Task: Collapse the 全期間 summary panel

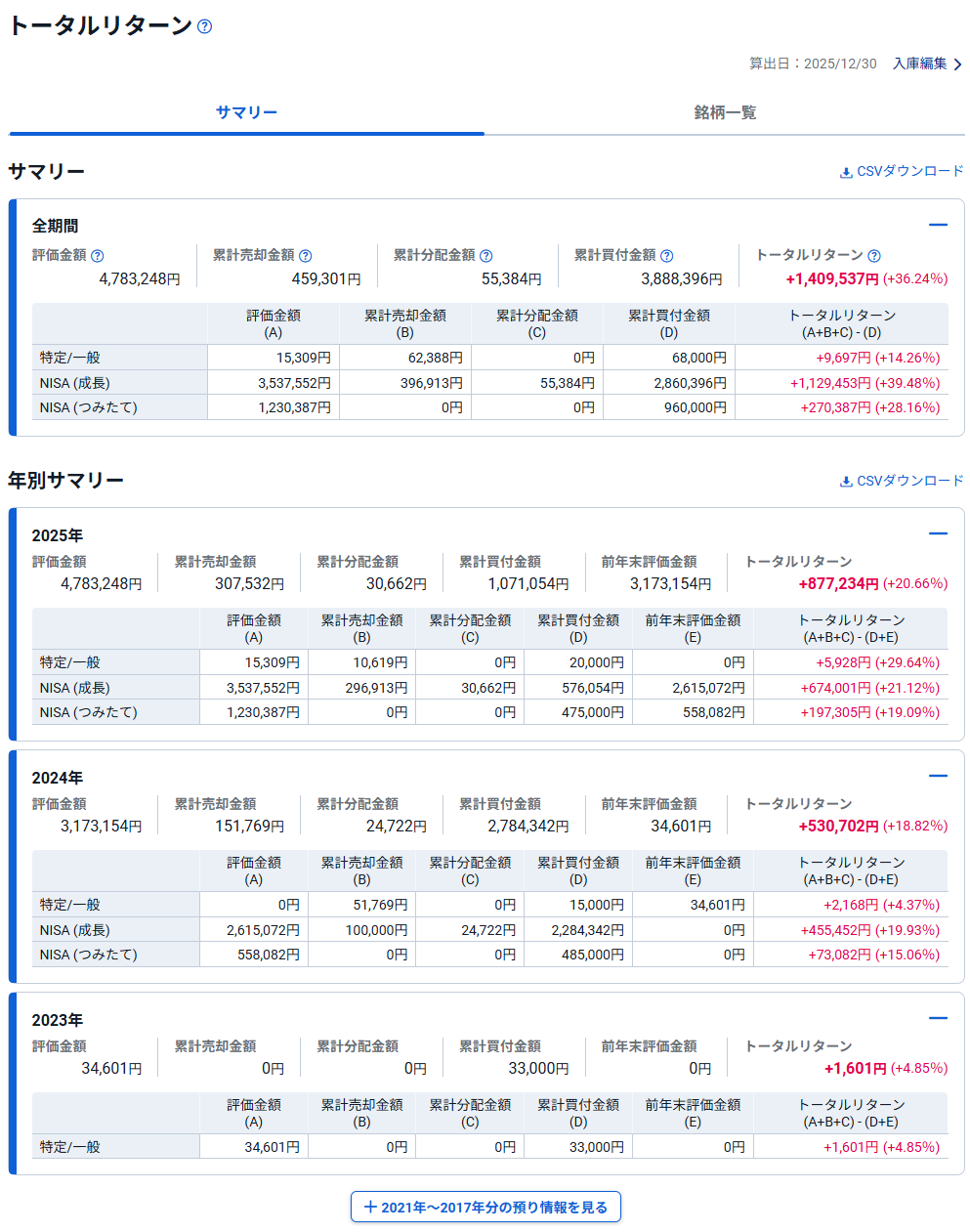Action: [x=938, y=225]
